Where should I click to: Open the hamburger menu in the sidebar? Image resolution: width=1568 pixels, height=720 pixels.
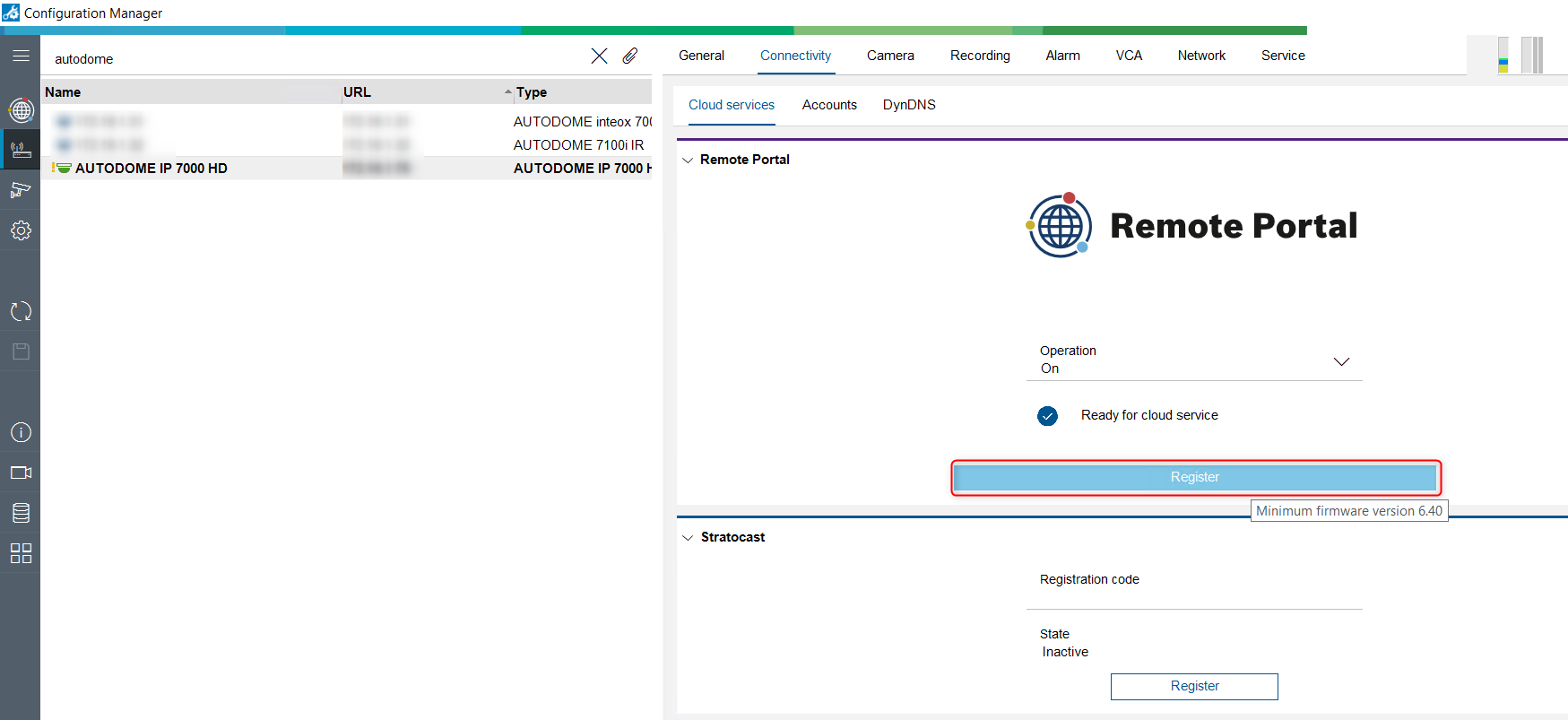click(21, 56)
